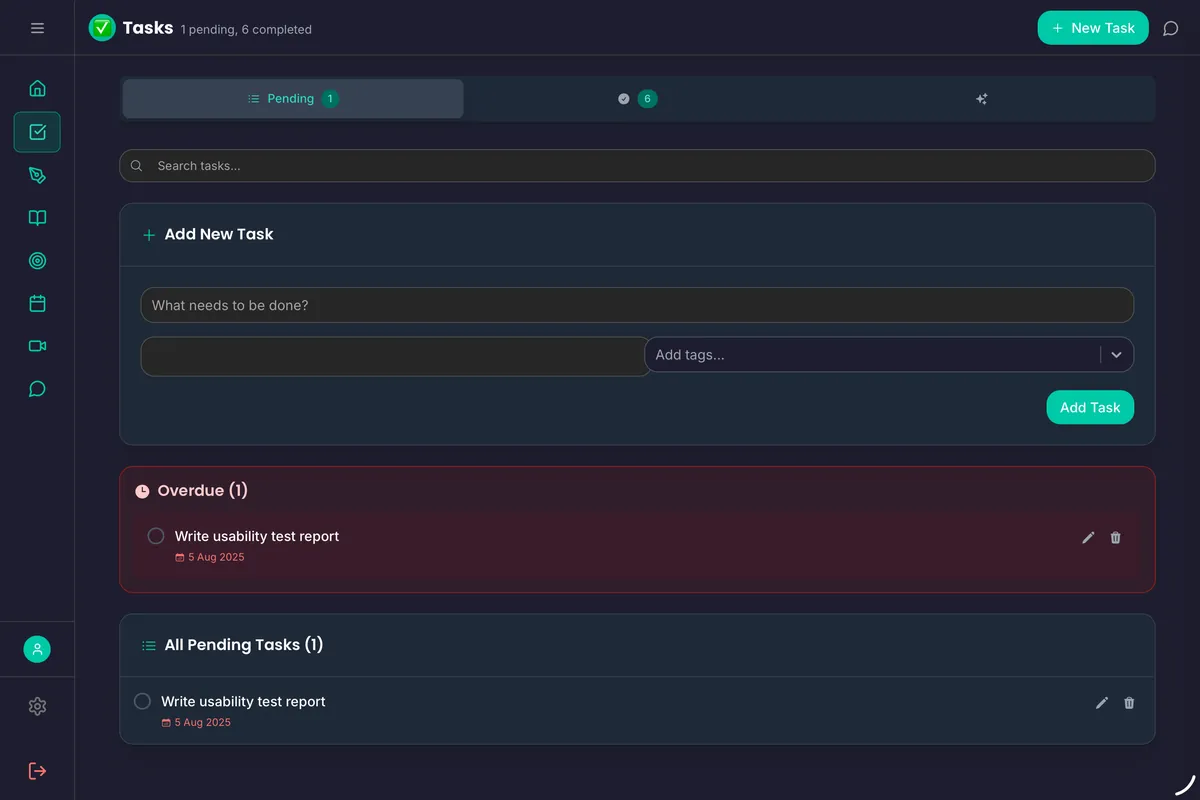
Task: Click the plus icon beside Add New Task
Action: 149,235
